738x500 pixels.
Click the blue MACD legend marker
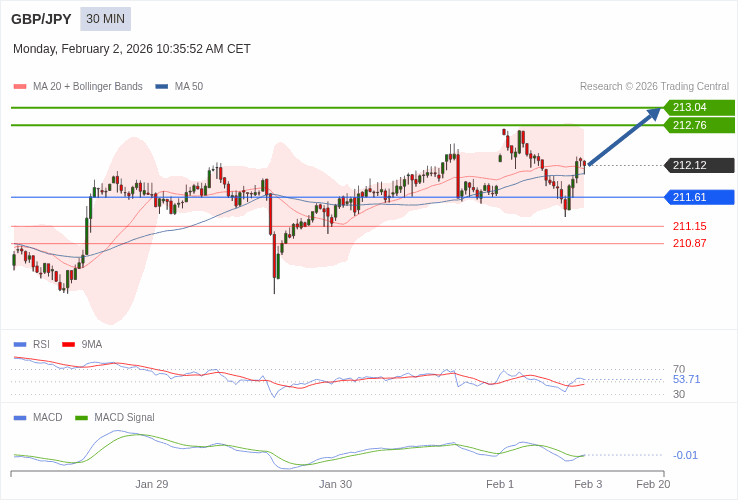tap(20, 417)
